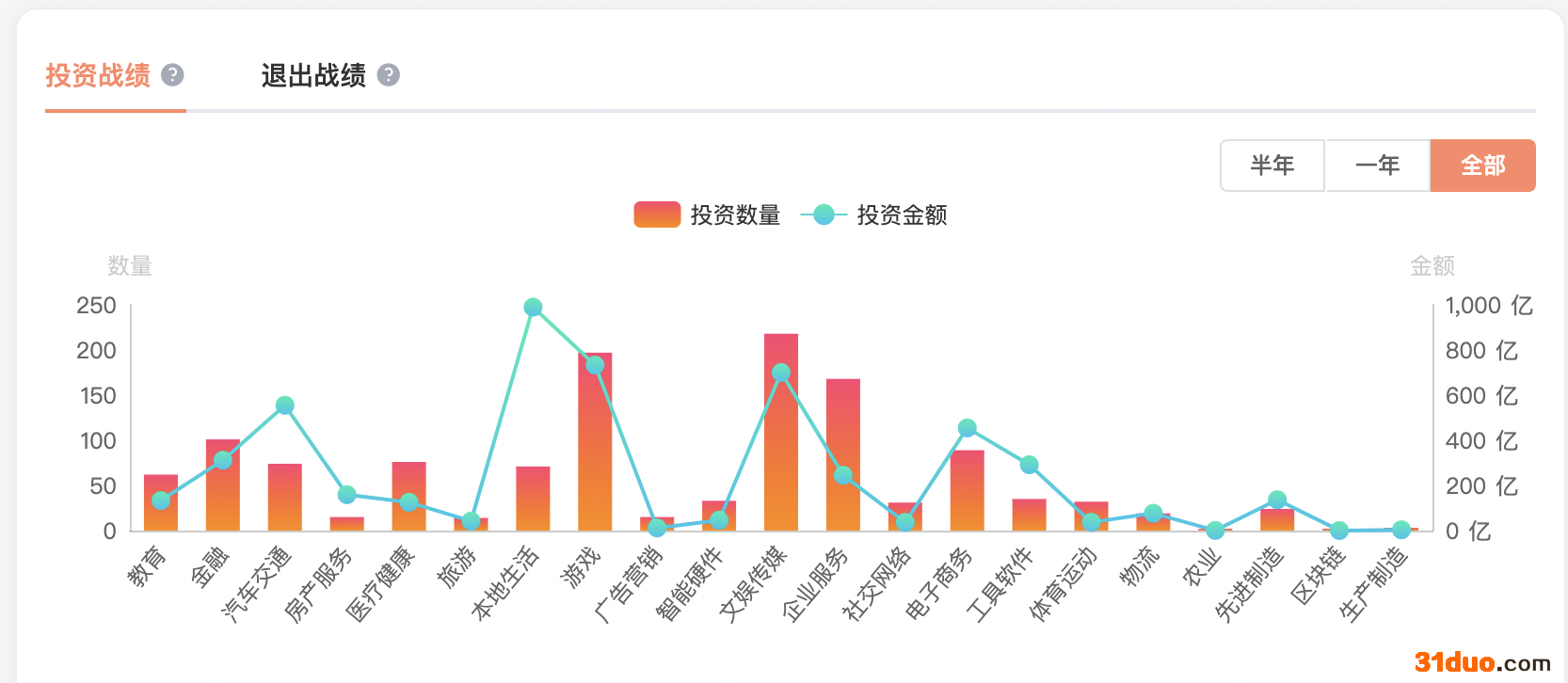Click the 电子商务 line data point
The width and height of the screenshot is (1568, 683).
pos(967,428)
